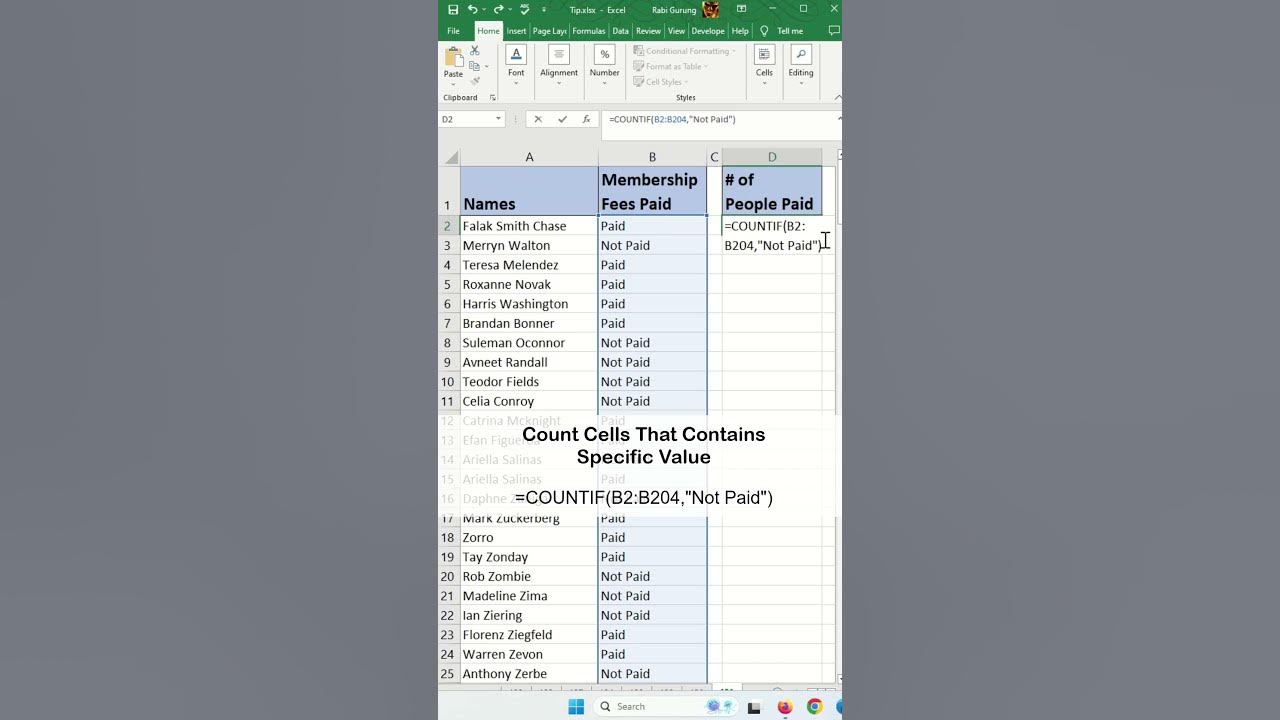1280x720 pixels.
Task: Select cell containing Zorro
Action: coord(529,537)
